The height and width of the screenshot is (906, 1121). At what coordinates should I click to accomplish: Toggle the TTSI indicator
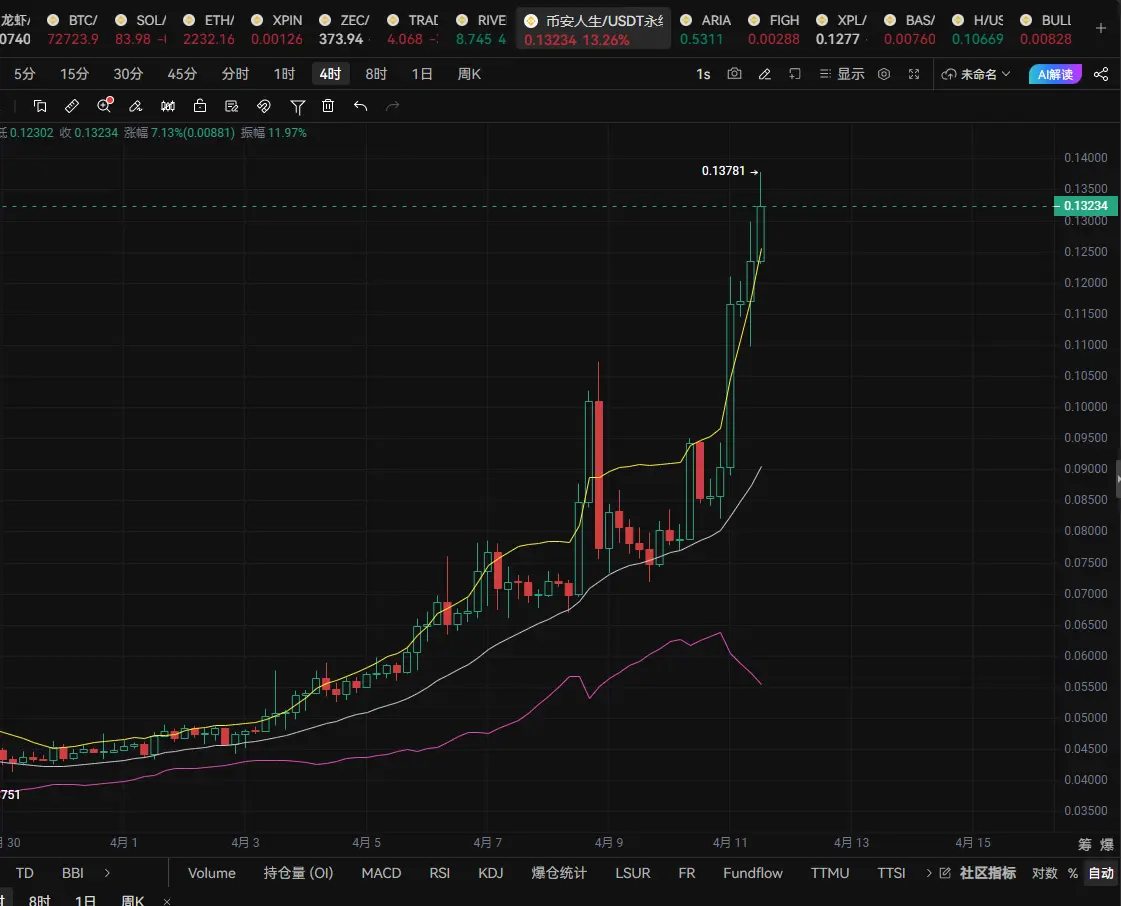coord(892,872)
